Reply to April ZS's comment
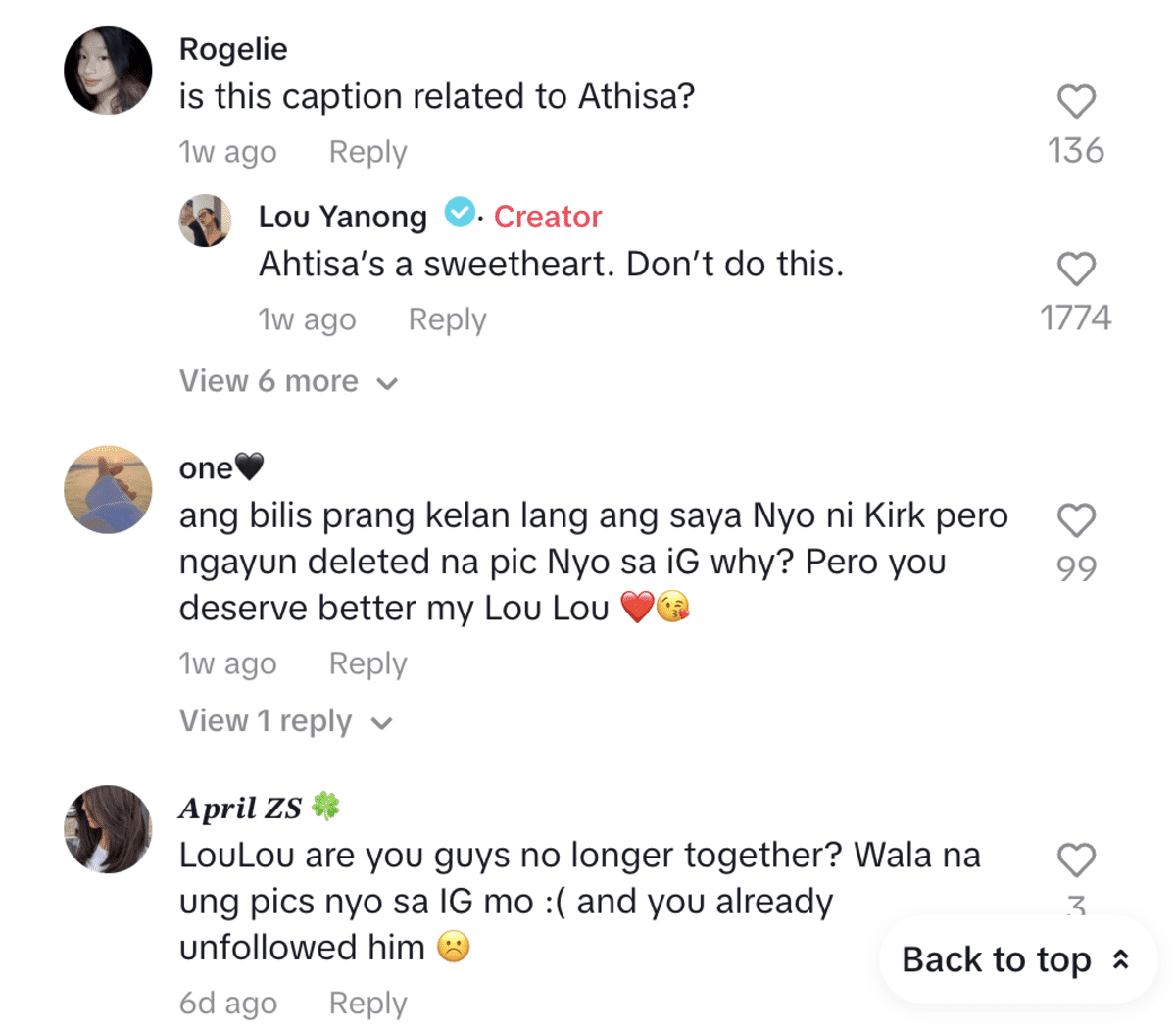 click(367, 1003)
